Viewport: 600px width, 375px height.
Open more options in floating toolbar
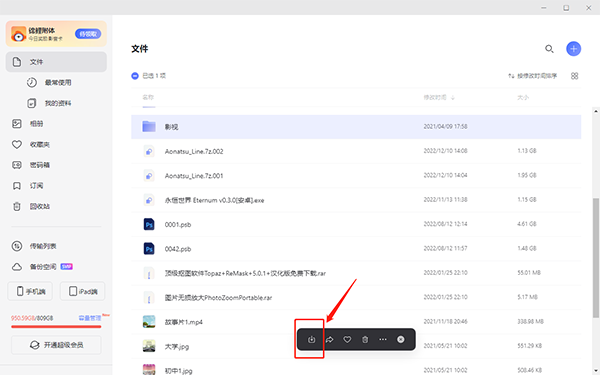[383, 339]
